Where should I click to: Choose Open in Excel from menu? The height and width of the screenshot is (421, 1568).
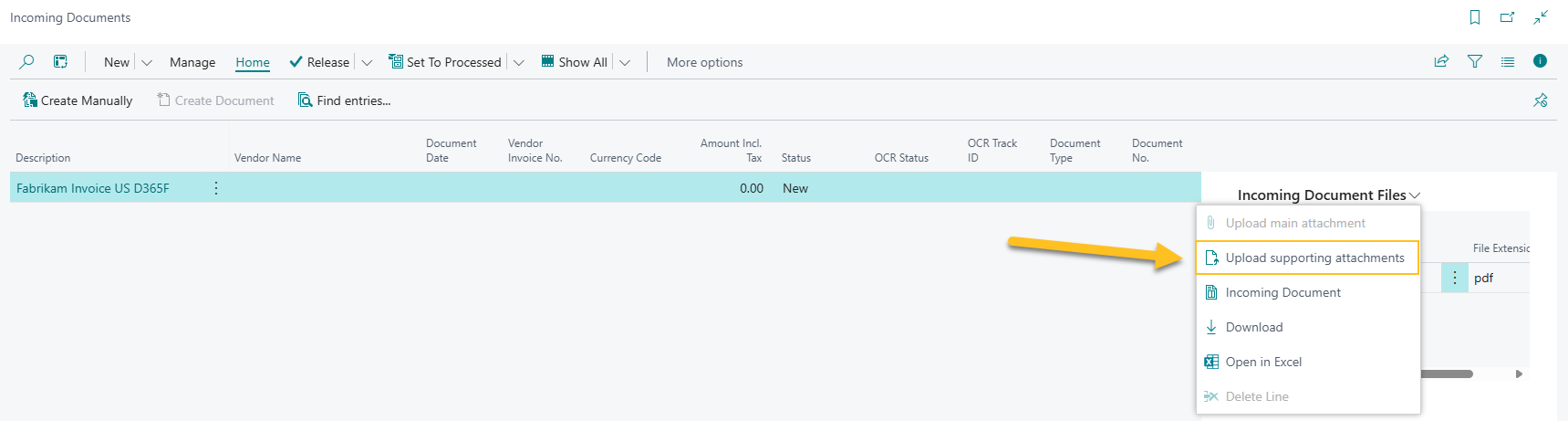[x=1263, y=363]
